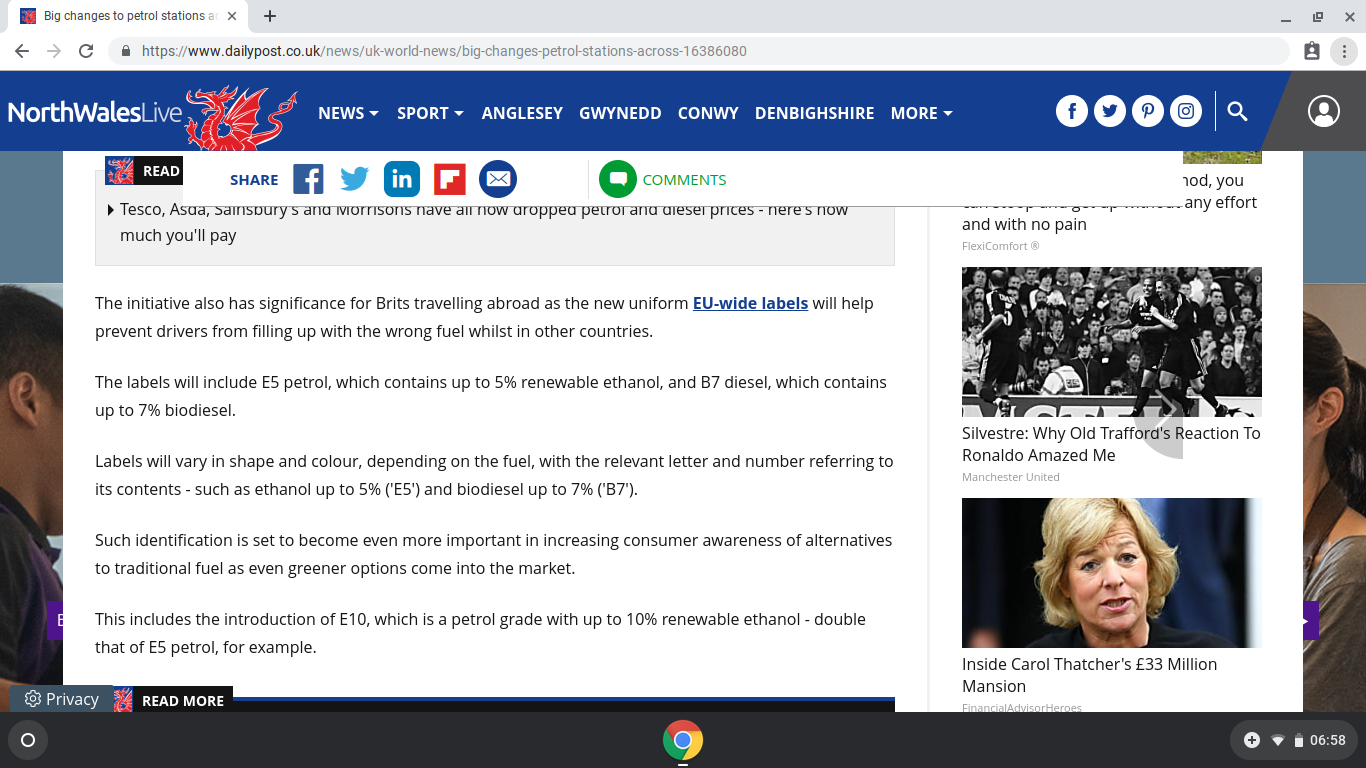Share article by email
This screenshot has height=768, width=1366.
point(498,180)
